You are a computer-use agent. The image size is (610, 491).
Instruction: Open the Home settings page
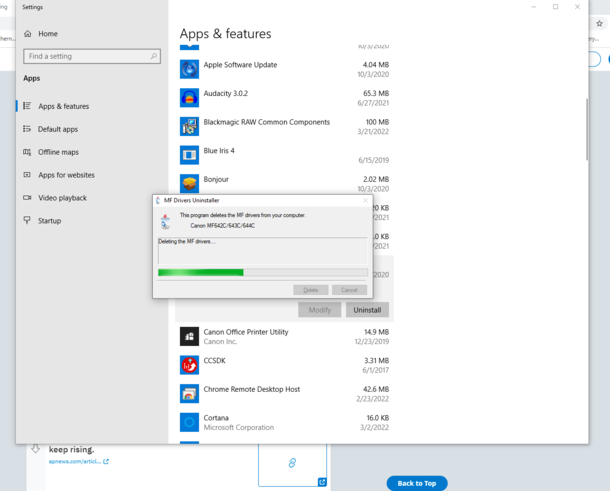tap(48, 34)
